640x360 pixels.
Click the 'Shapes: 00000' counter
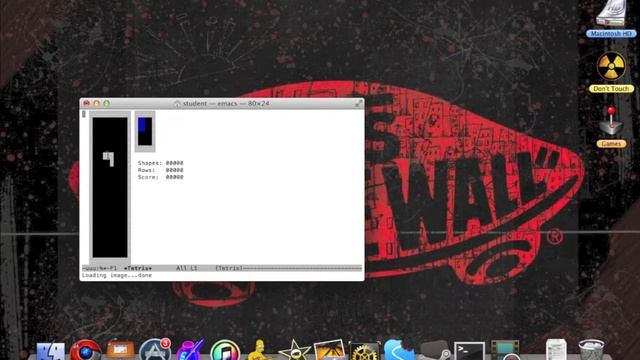point(160,163)
